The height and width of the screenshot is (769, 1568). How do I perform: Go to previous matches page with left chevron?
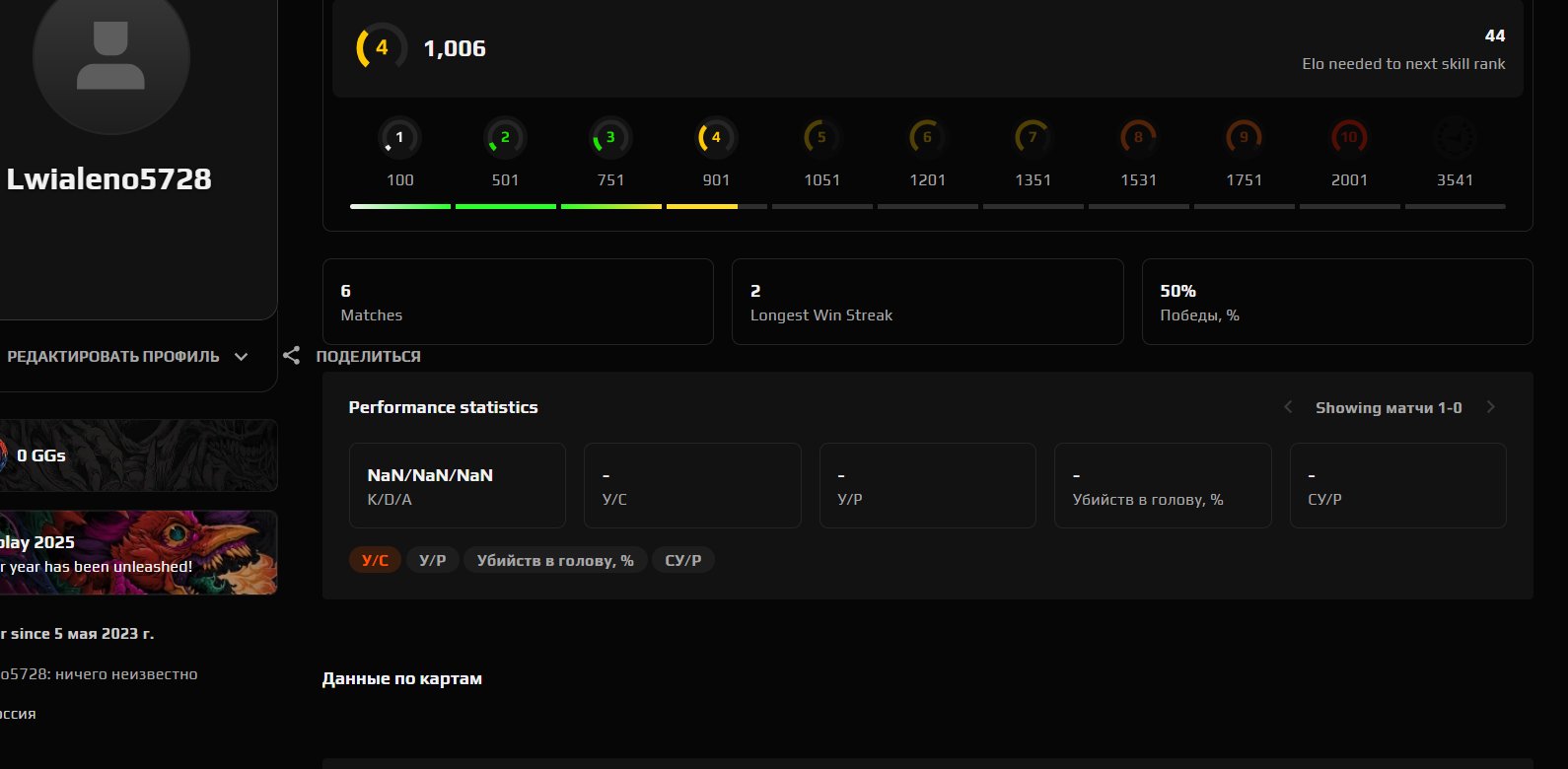pos(1288,407)
